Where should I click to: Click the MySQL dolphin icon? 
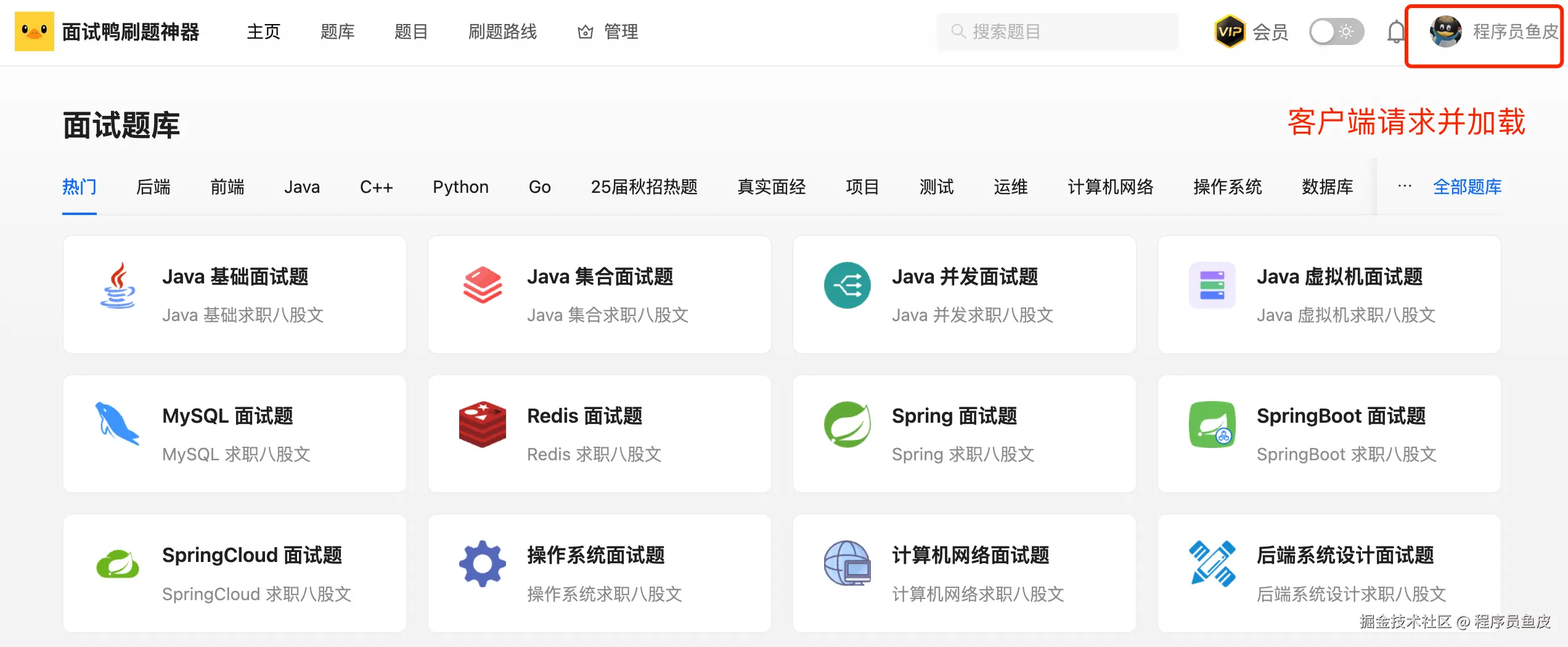coord(117,423)
